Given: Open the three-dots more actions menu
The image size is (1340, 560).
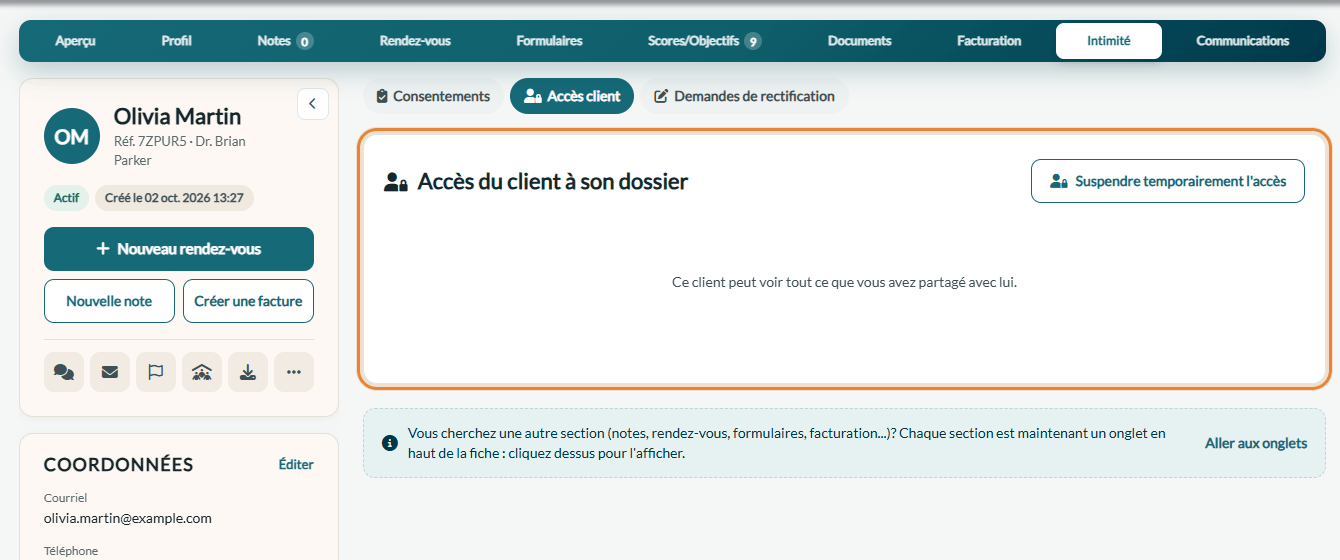Looking at the screenshot, I should pos(294,372).
